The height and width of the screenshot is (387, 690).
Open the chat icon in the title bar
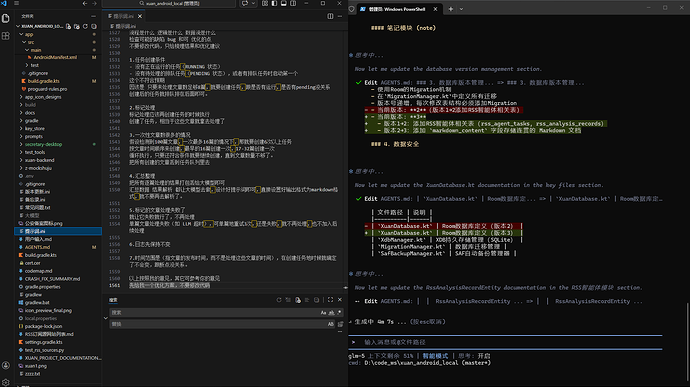(245, 4)
